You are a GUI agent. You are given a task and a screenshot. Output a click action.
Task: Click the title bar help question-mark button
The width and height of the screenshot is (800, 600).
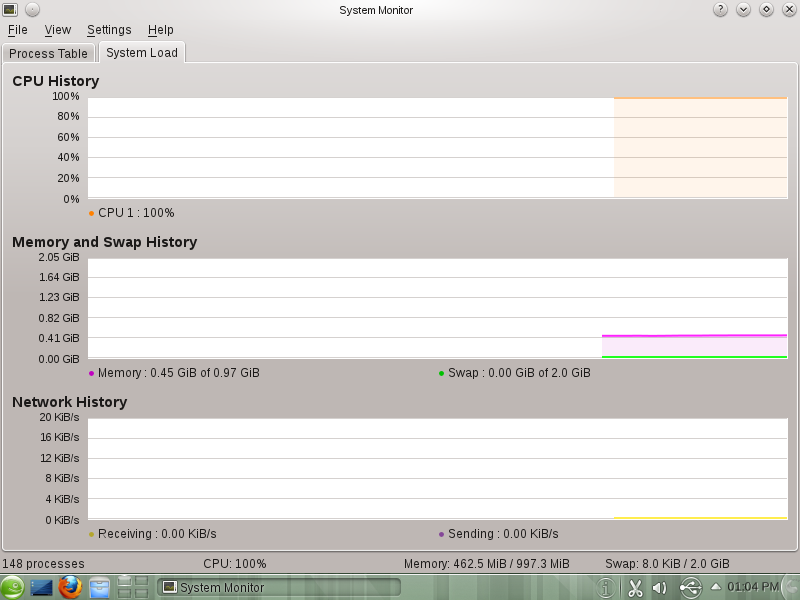(720, 10)
